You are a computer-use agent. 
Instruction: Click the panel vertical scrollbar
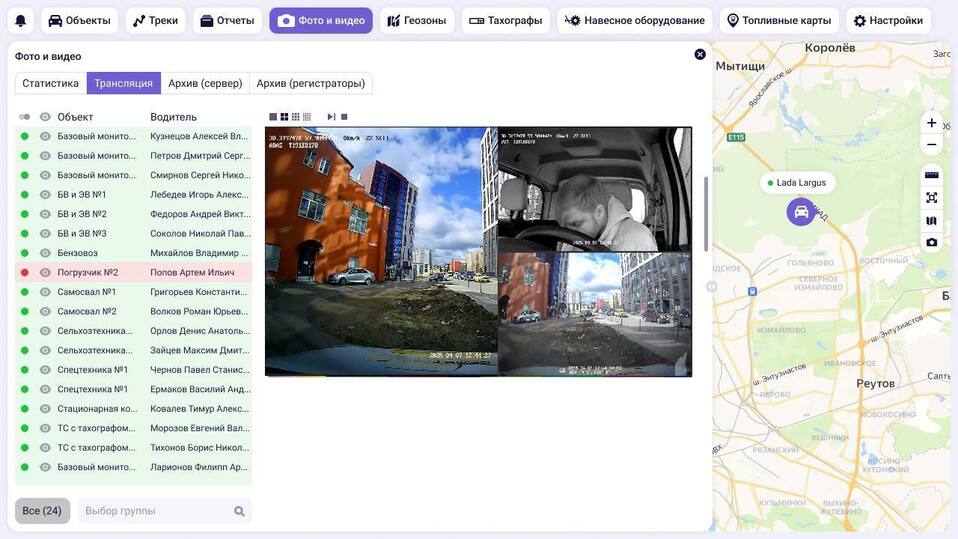[x=706, y=214]
